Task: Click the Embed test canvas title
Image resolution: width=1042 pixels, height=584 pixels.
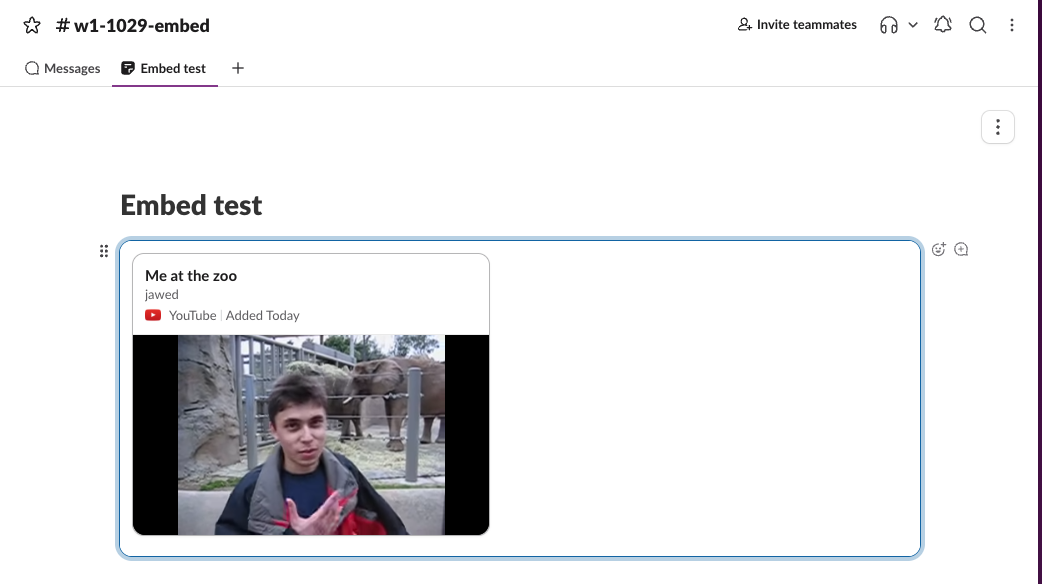Action: [x=191, y=205]
